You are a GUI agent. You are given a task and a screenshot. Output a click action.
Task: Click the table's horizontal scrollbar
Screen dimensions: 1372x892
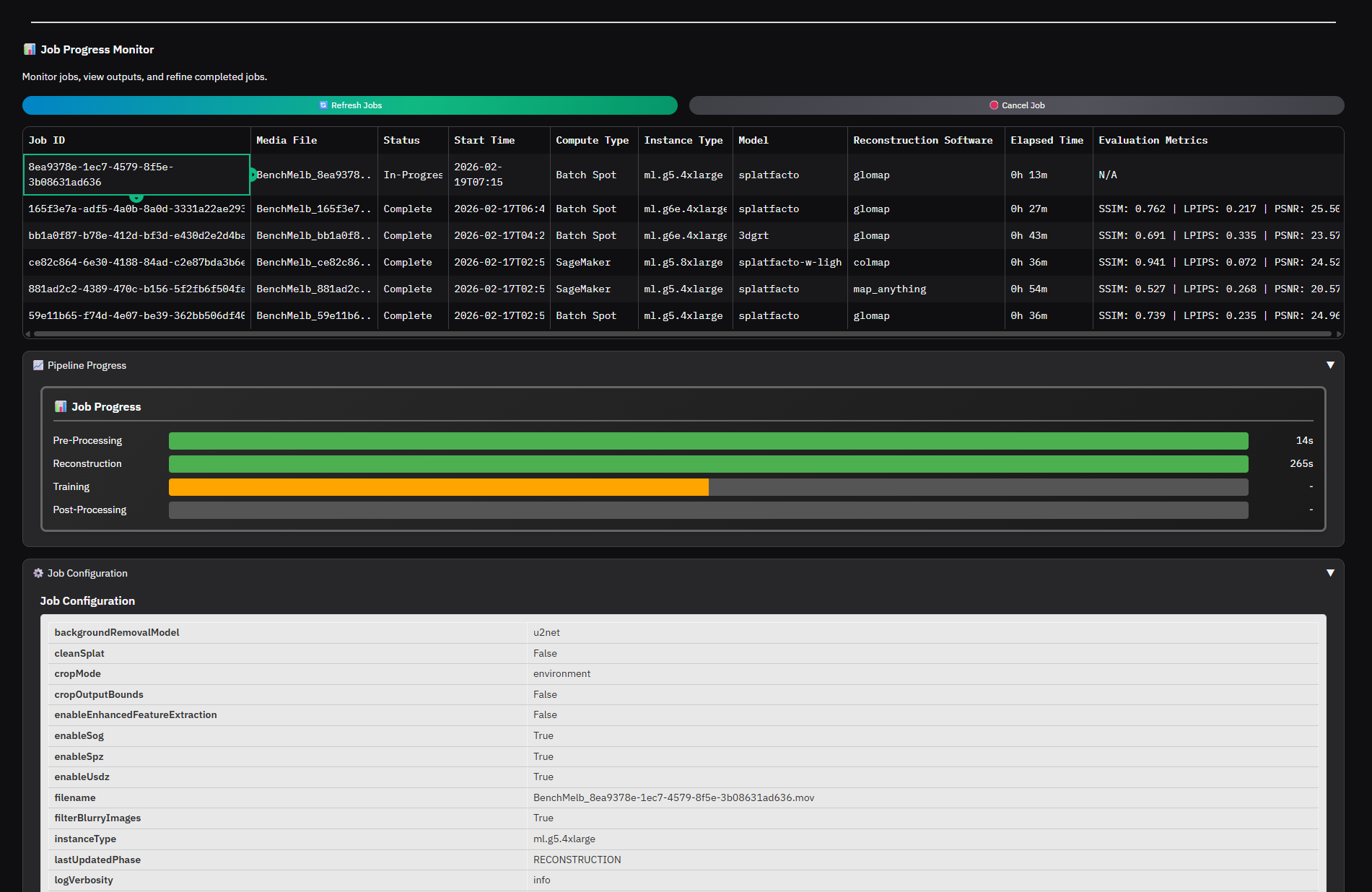click(x=682, y=334)
